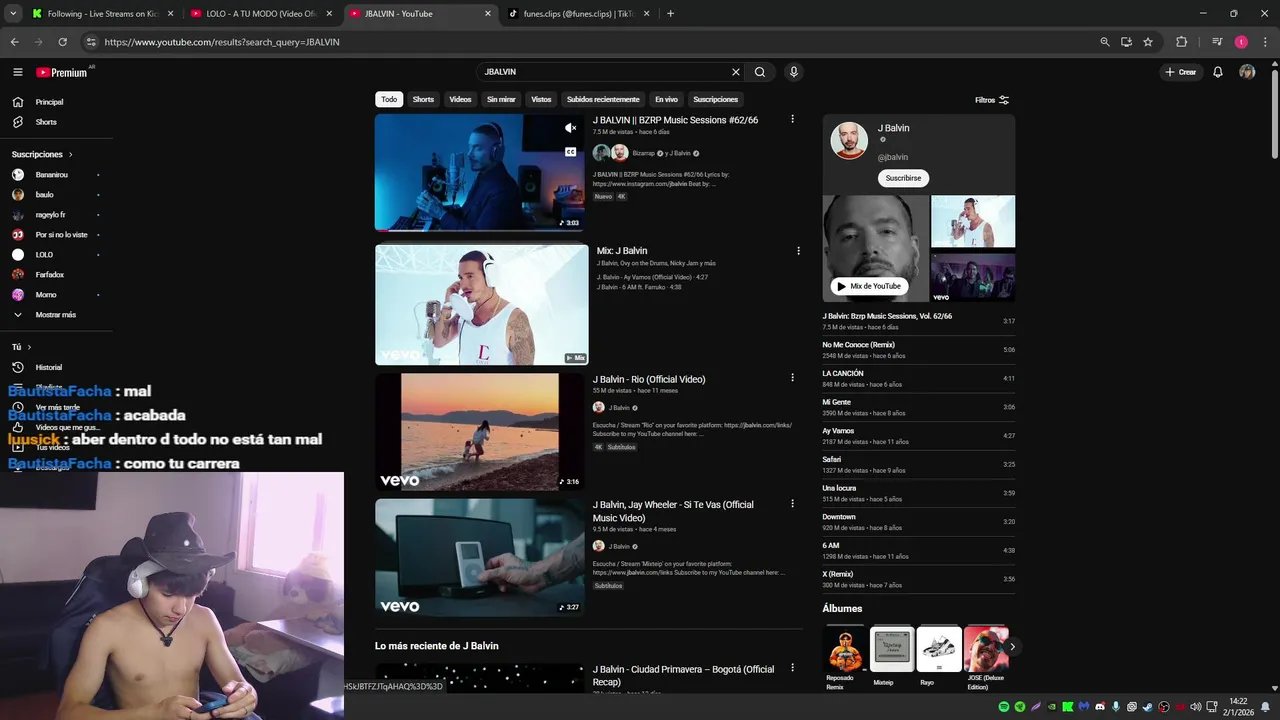Open the Chrome profile avatar
Viewport: 1280px width, 720px height.
pyautogui.click(x=1241, y=42)
